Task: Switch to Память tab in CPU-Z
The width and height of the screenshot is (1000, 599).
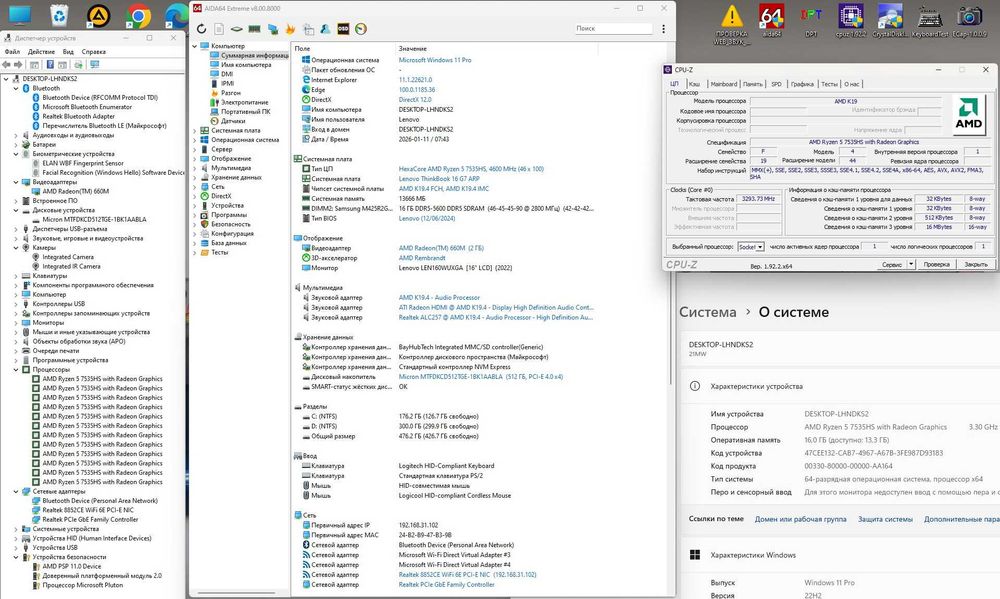Action: (753, 84)
